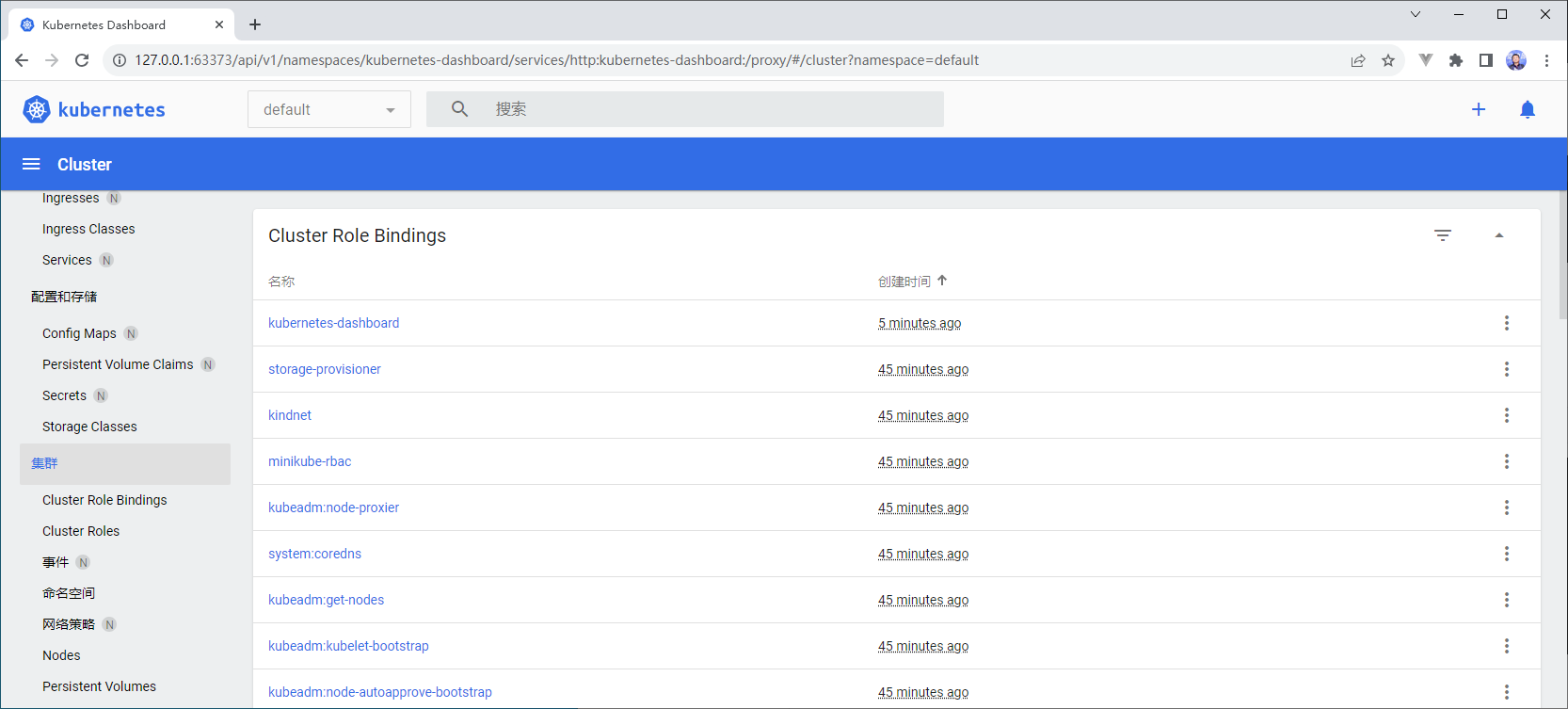Open Persistent Volume Claims in sidebar

pyautogui.click(x=118, y=364)
